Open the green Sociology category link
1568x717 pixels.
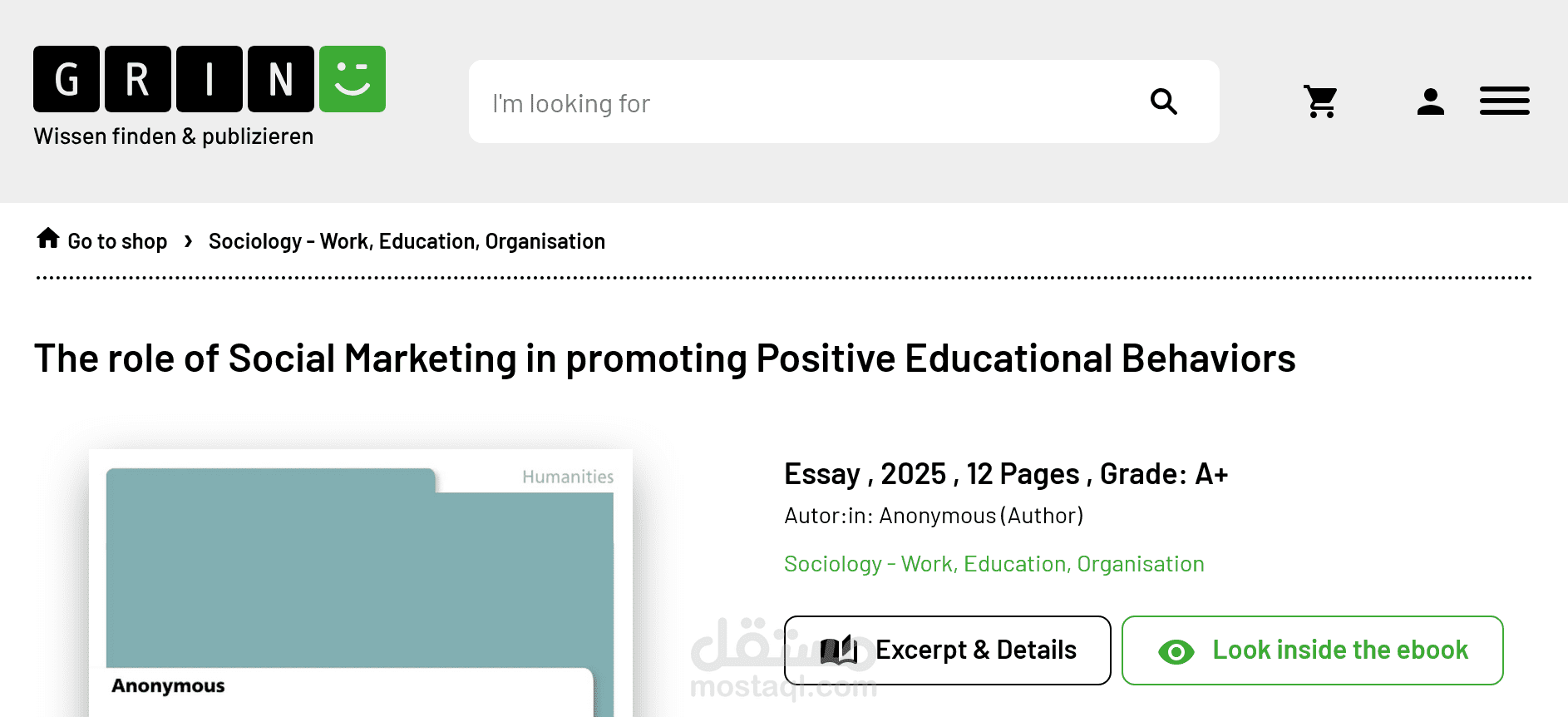point(994,564)
